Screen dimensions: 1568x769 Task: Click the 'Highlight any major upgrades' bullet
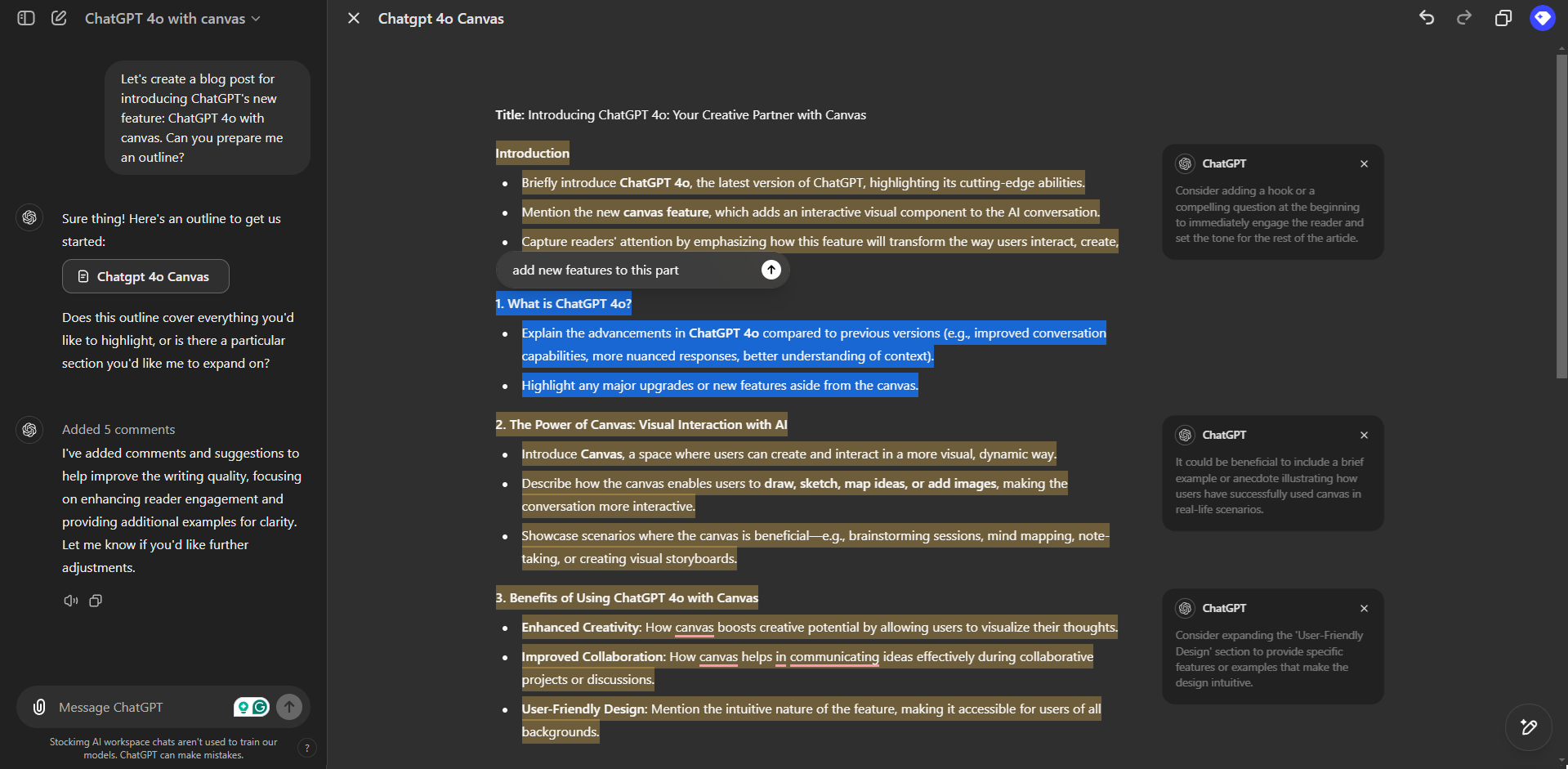point(720,385)
